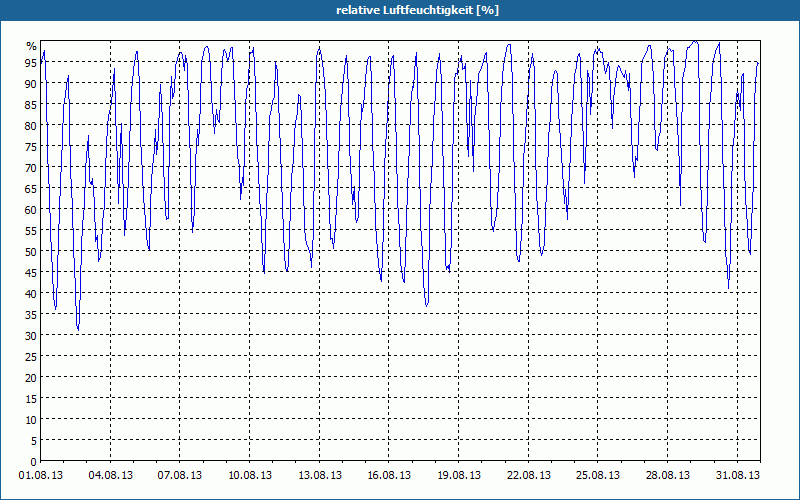Click the % unit label on y-axis
Viewport: 800px width, 500px height.
coord(32,46)
